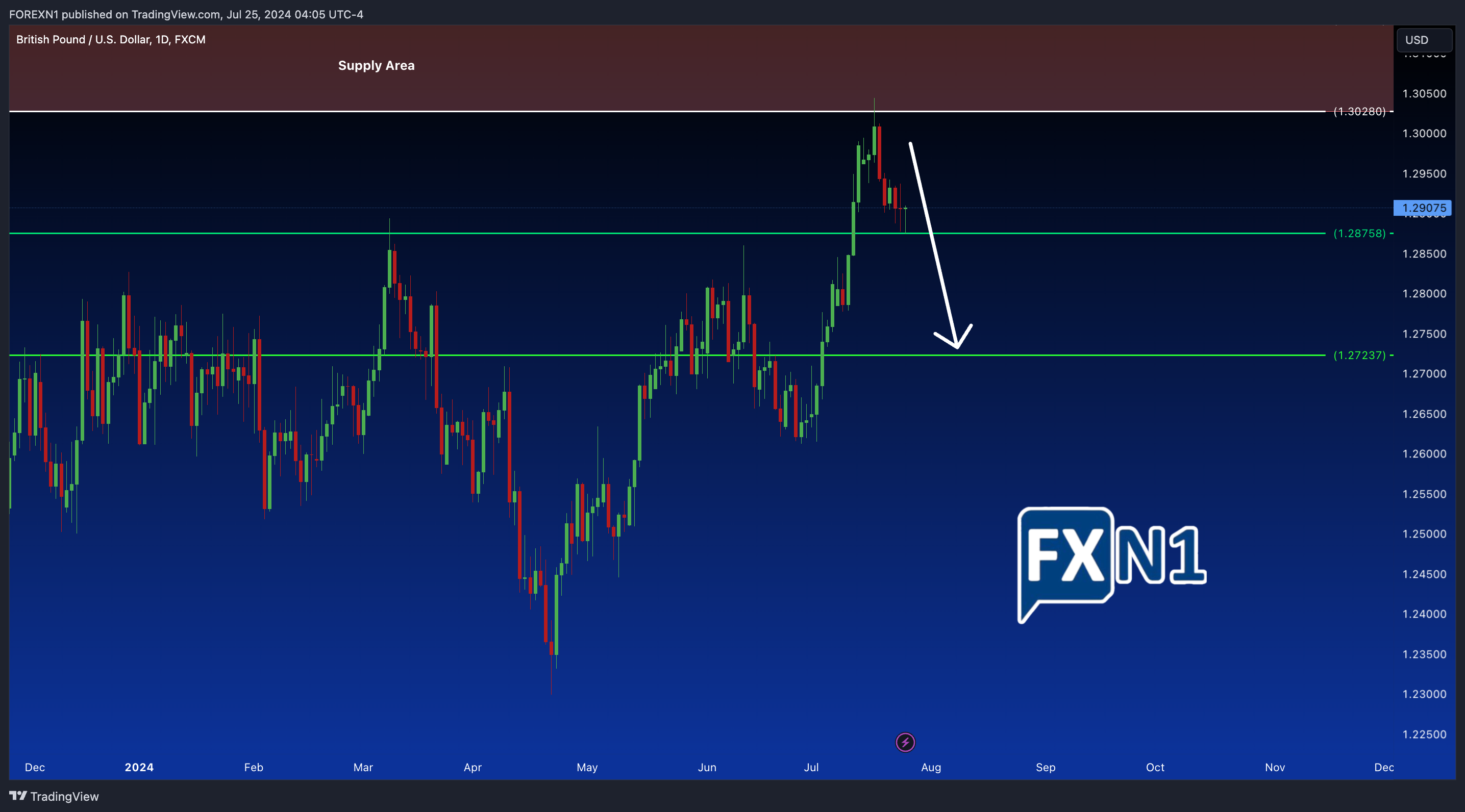Image resolution: width=1465 pixels, height=812 pixels.
Task: Click the Nov label on time axis
Action: coord(1275,767)
